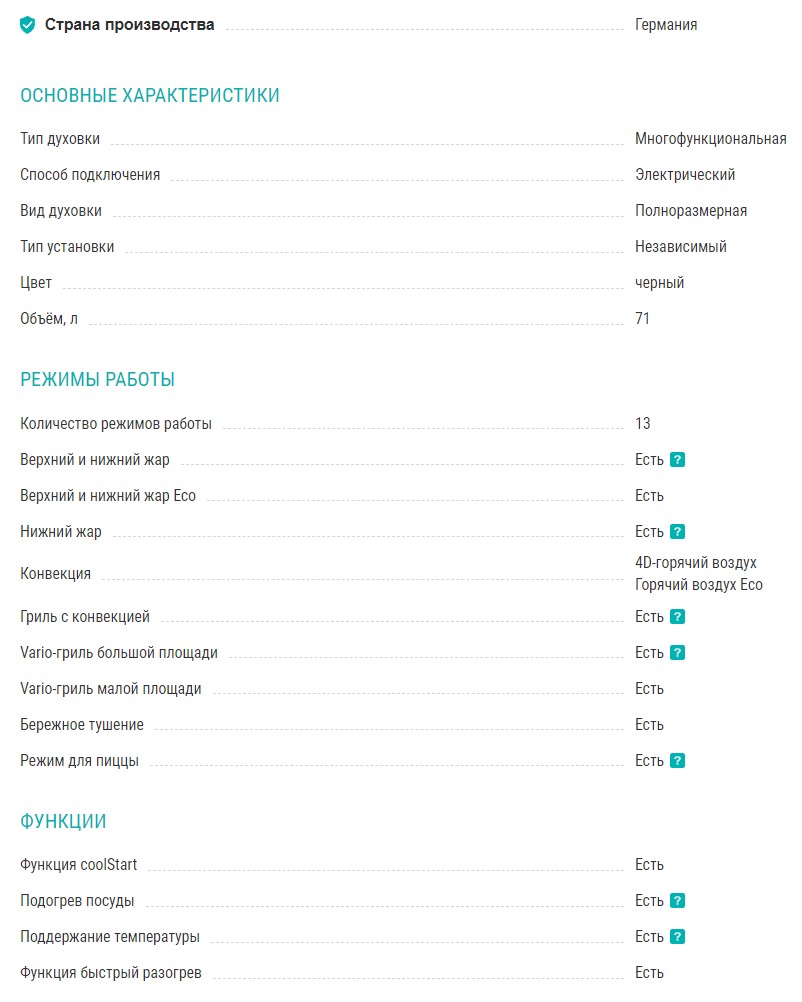This screenshot has height=1002, width=802.
Task: Click the РЕЖИМЫ РАБОТЫ section heading
Action: (98, 380)
